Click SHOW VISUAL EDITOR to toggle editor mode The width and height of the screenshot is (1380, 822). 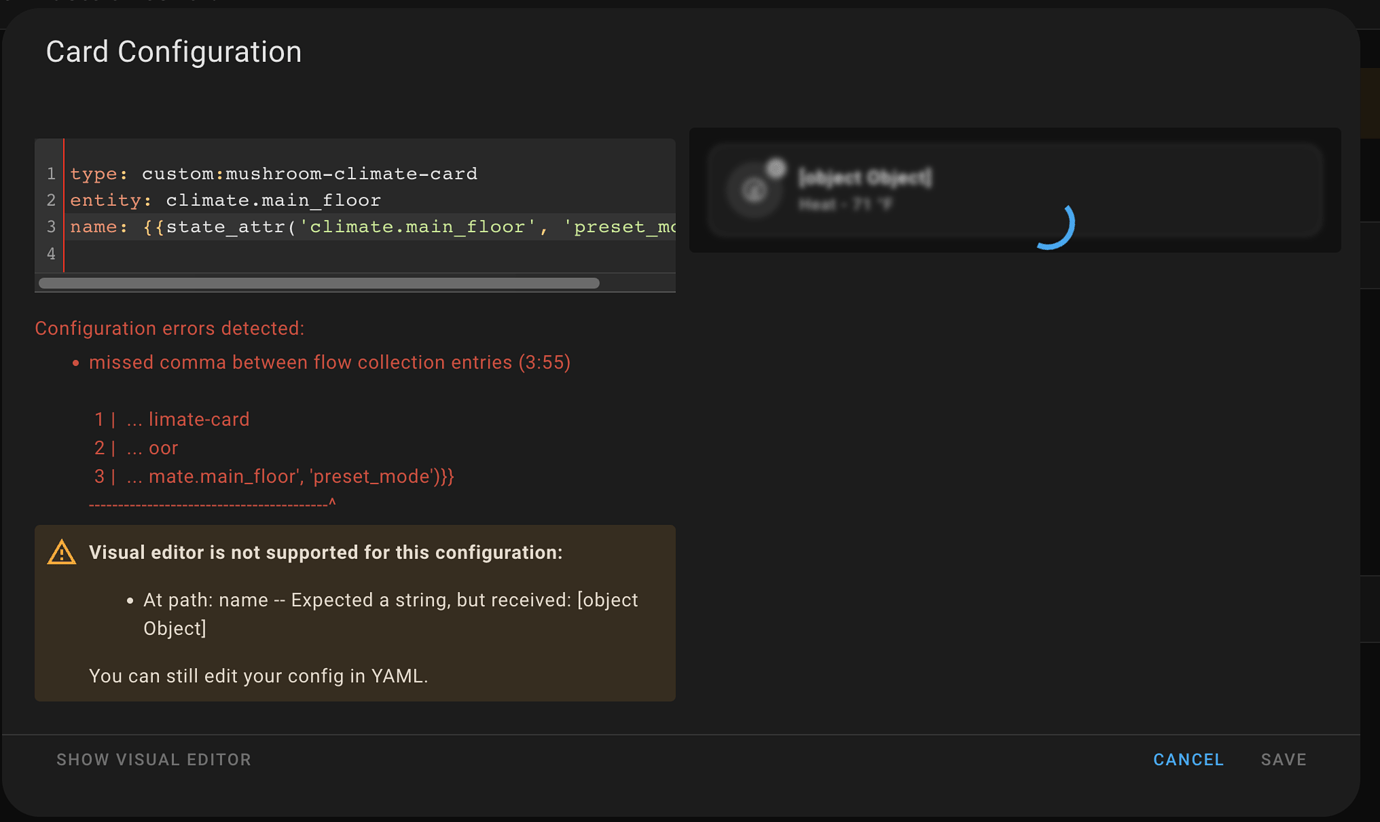(153, 759)
